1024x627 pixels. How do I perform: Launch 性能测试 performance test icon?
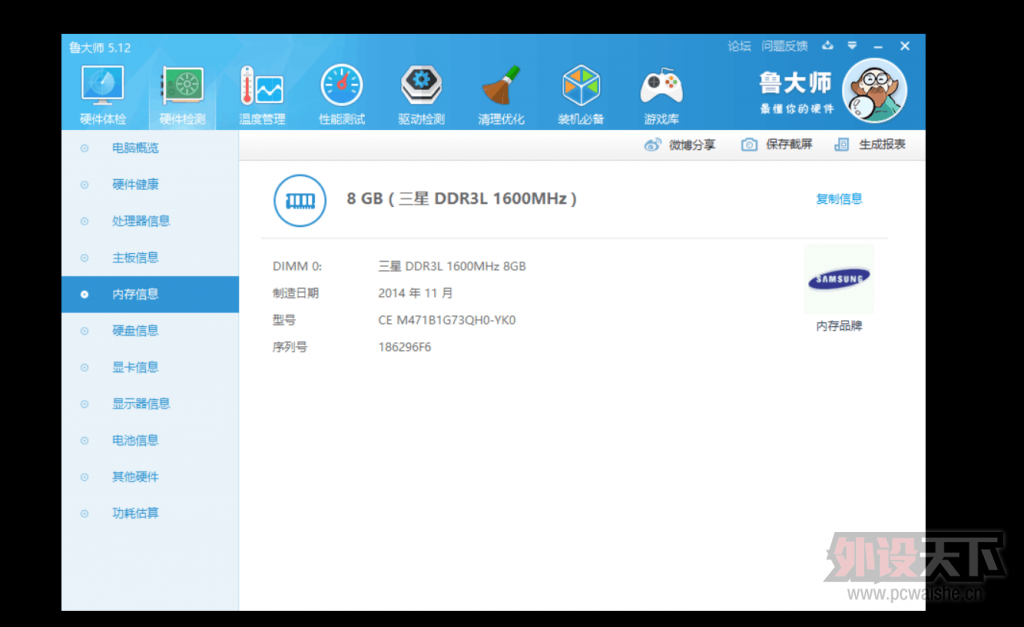pyautogui.click(x=342, y=95)
